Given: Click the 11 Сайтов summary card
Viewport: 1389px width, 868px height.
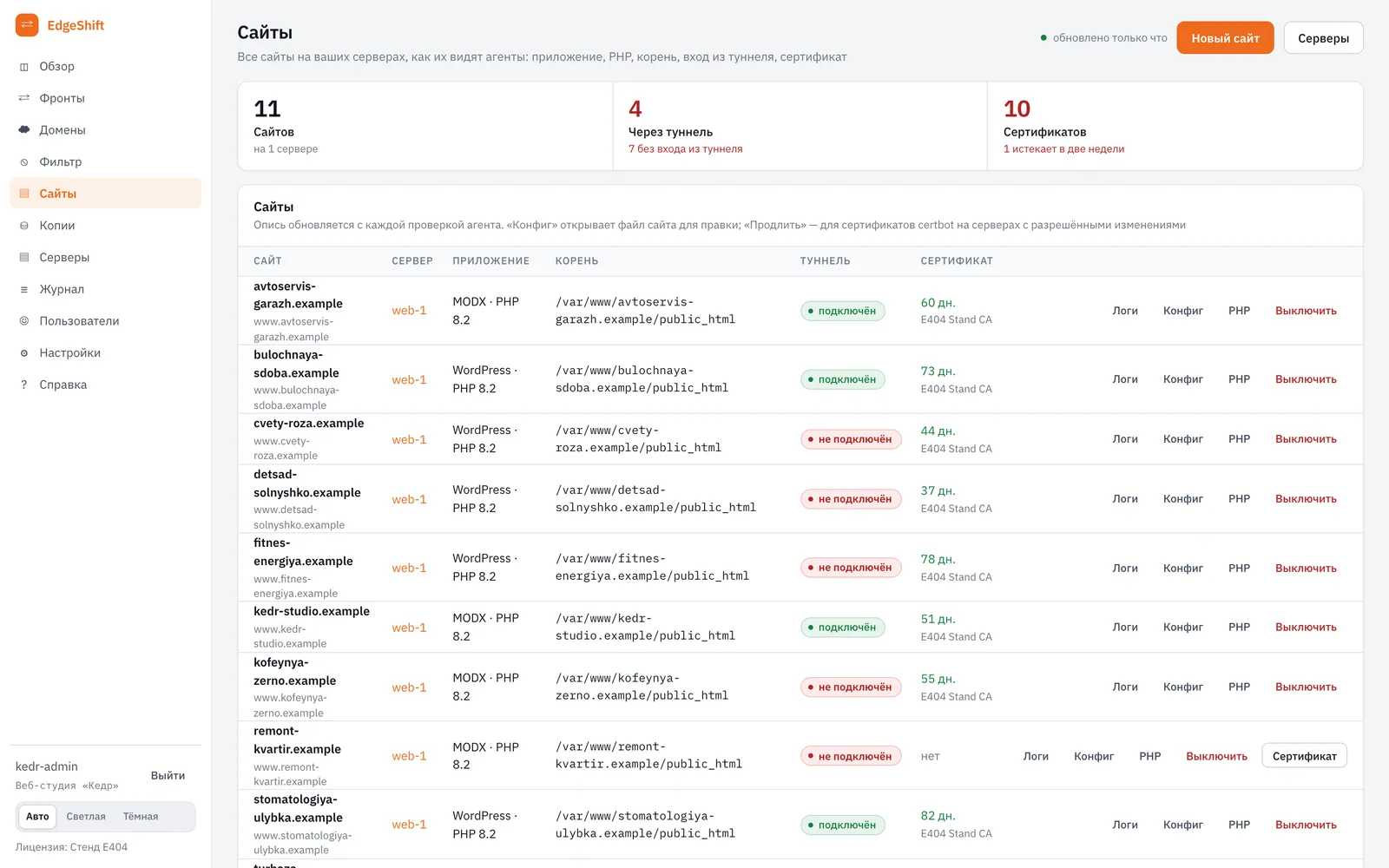Looking at the screenshot, I should tap(425, 126).
